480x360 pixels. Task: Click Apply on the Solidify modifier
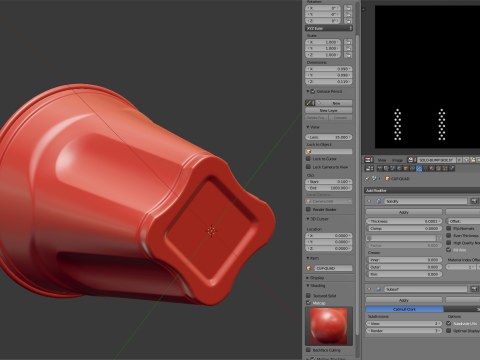tap(404, 212)
